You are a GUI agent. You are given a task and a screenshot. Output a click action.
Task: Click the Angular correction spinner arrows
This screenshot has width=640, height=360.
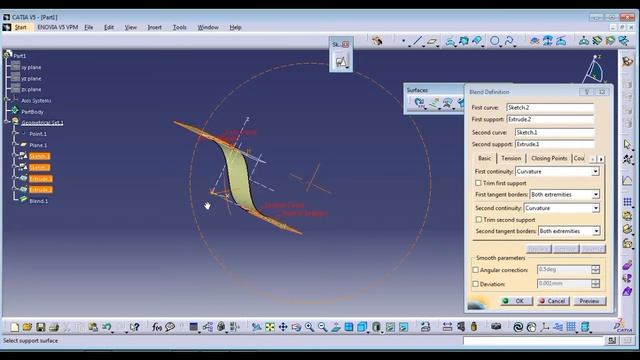[596, 269]
